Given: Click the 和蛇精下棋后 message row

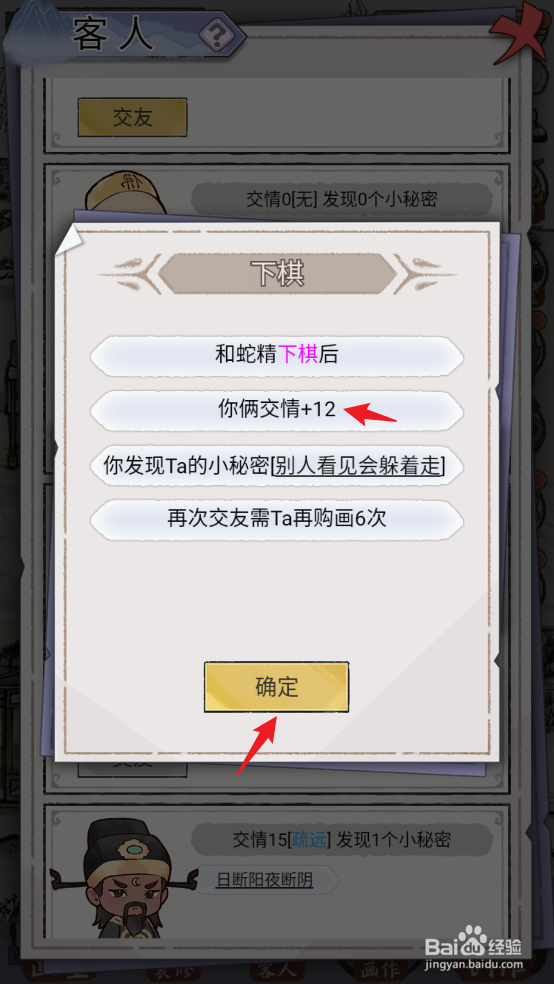Looking at the screenshot, I should pyautogui.click(x=277, y=355).
